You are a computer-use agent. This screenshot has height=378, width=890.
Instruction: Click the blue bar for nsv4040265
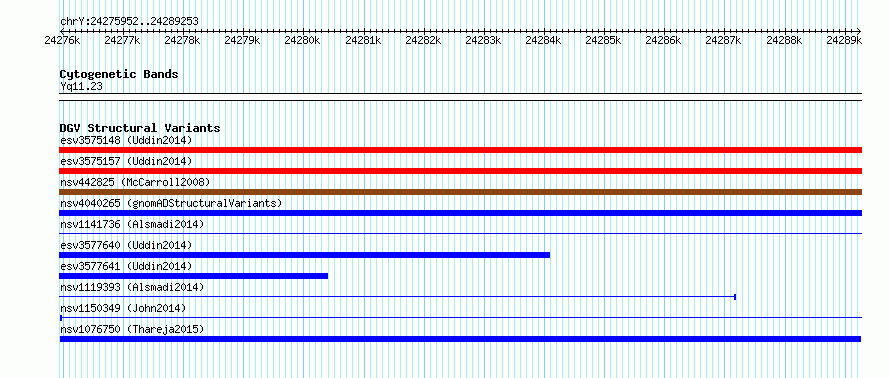[460, 213]
